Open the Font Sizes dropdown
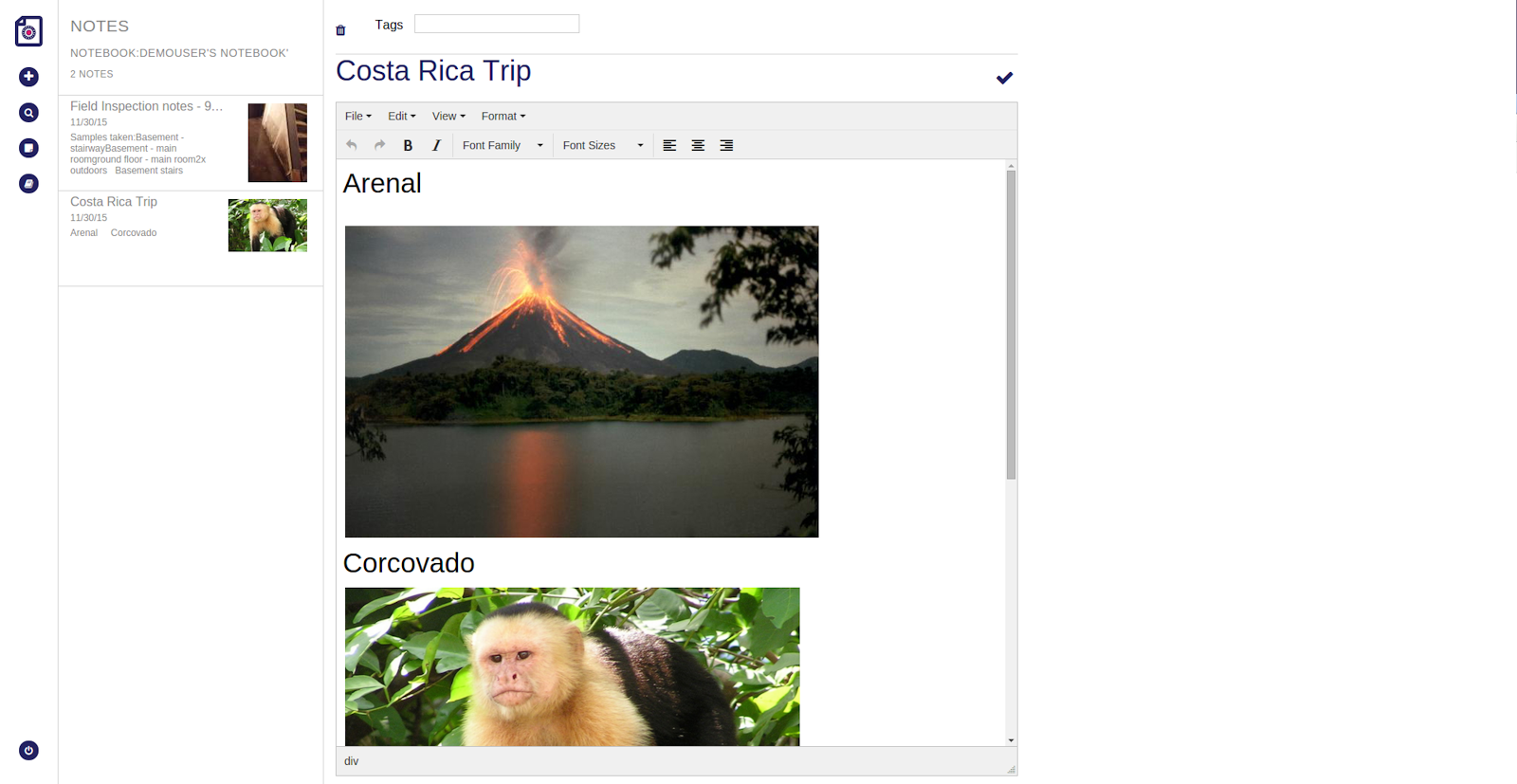Screen dimensions: 1517x784 tap(603, 145)
